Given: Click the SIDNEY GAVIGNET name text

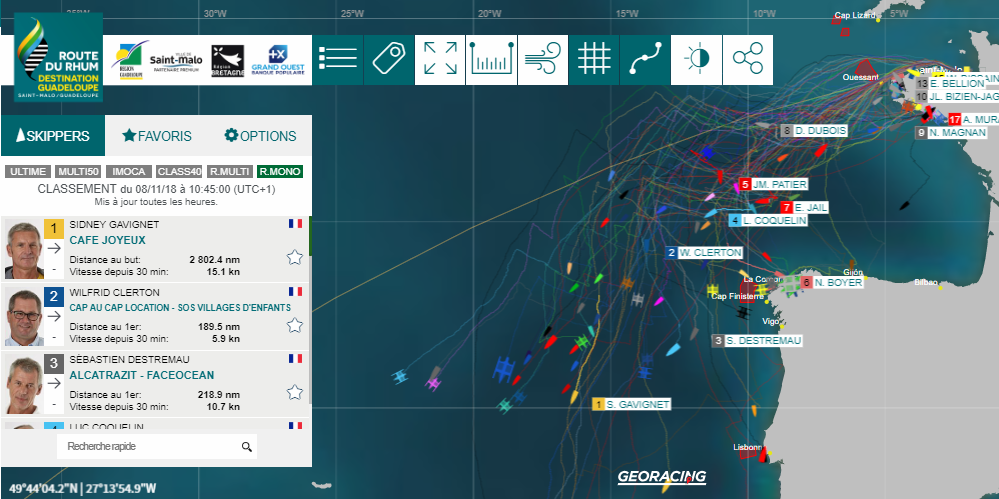Looking at the screenshot, I should [x=114, y=224].
